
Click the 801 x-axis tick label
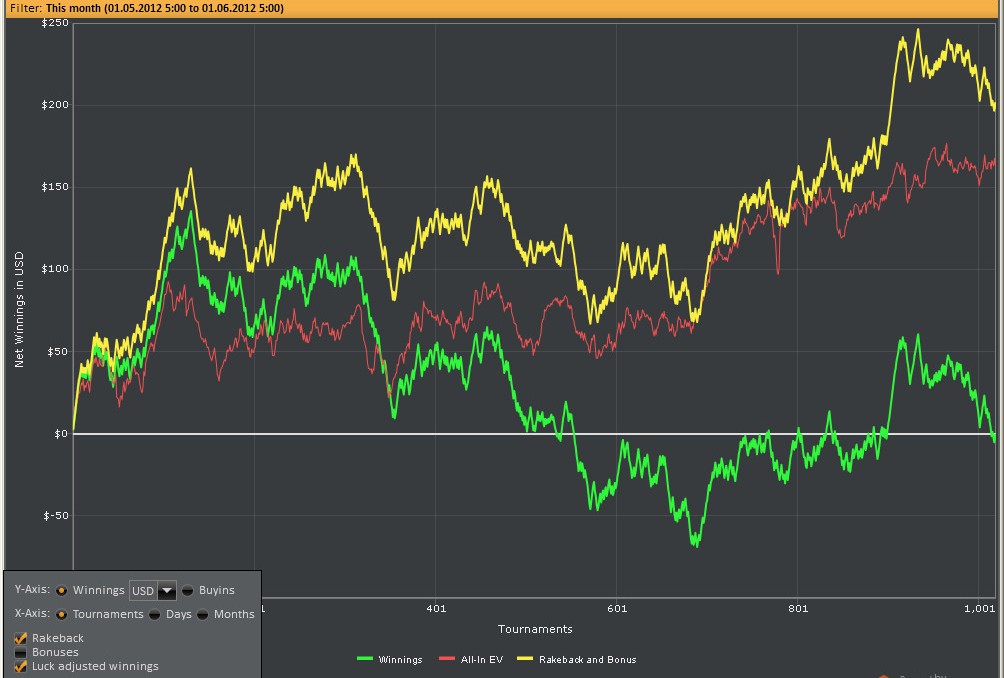pos(798,608)
